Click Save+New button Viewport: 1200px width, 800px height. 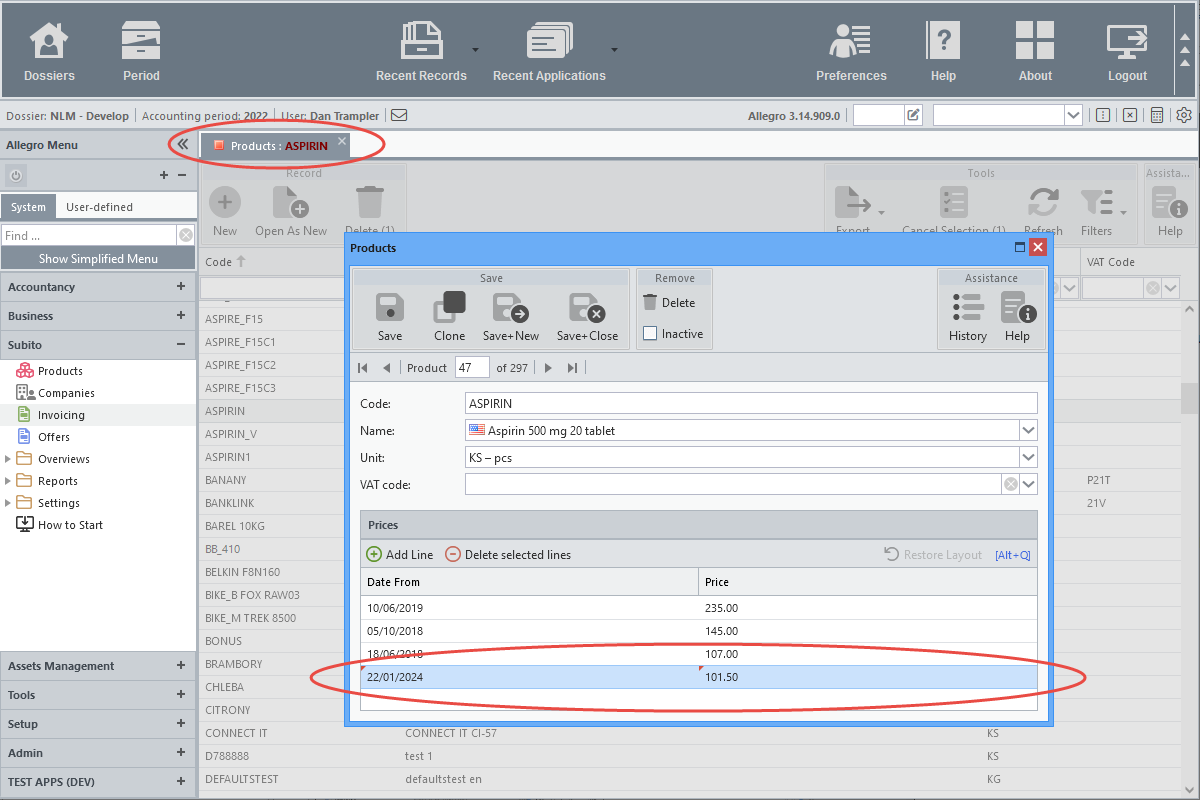[511, 317]
